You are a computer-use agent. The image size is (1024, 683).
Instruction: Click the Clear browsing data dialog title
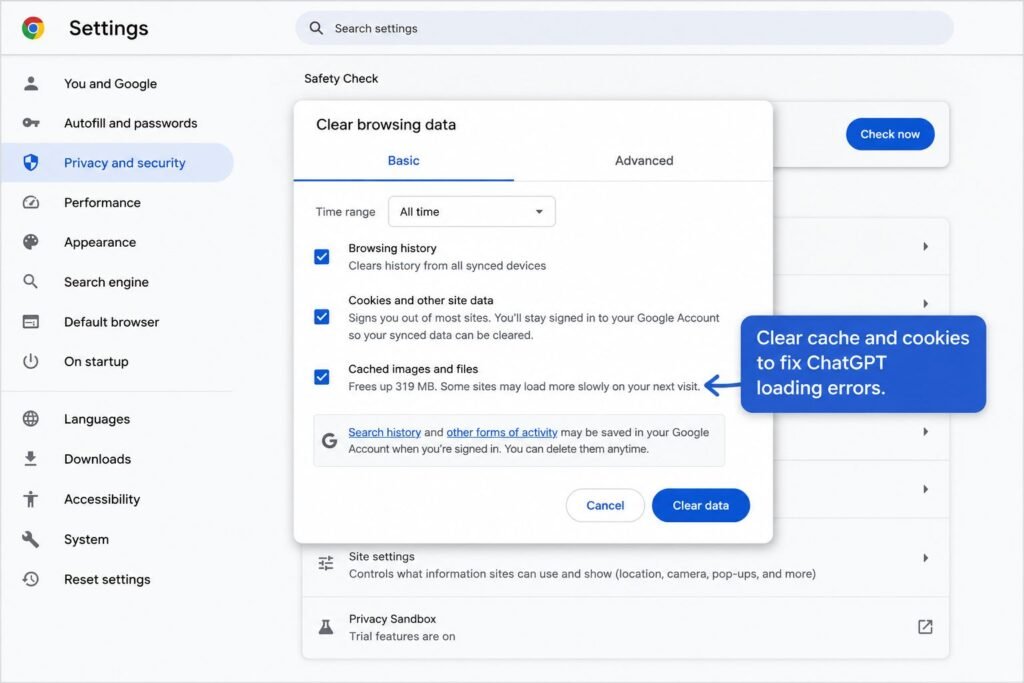pos(386,125)
